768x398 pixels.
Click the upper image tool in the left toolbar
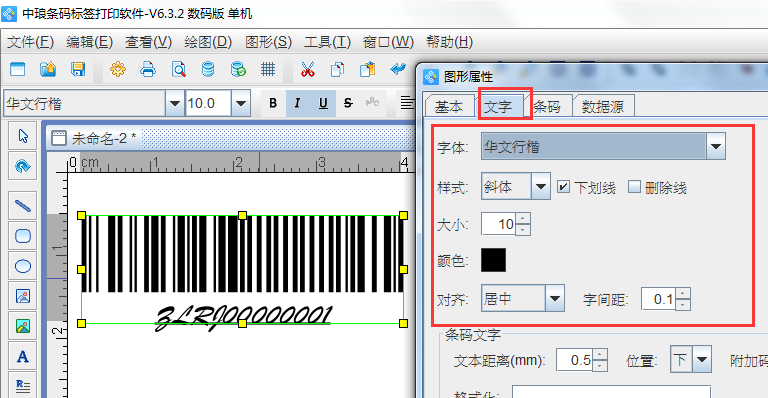pyautogui.click(x=23, y=296)
